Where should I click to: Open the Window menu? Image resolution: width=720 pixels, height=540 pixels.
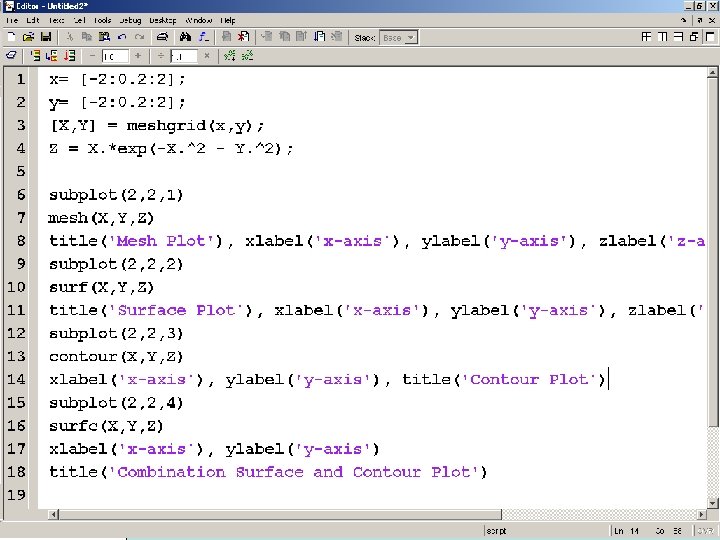coord(198,20)
